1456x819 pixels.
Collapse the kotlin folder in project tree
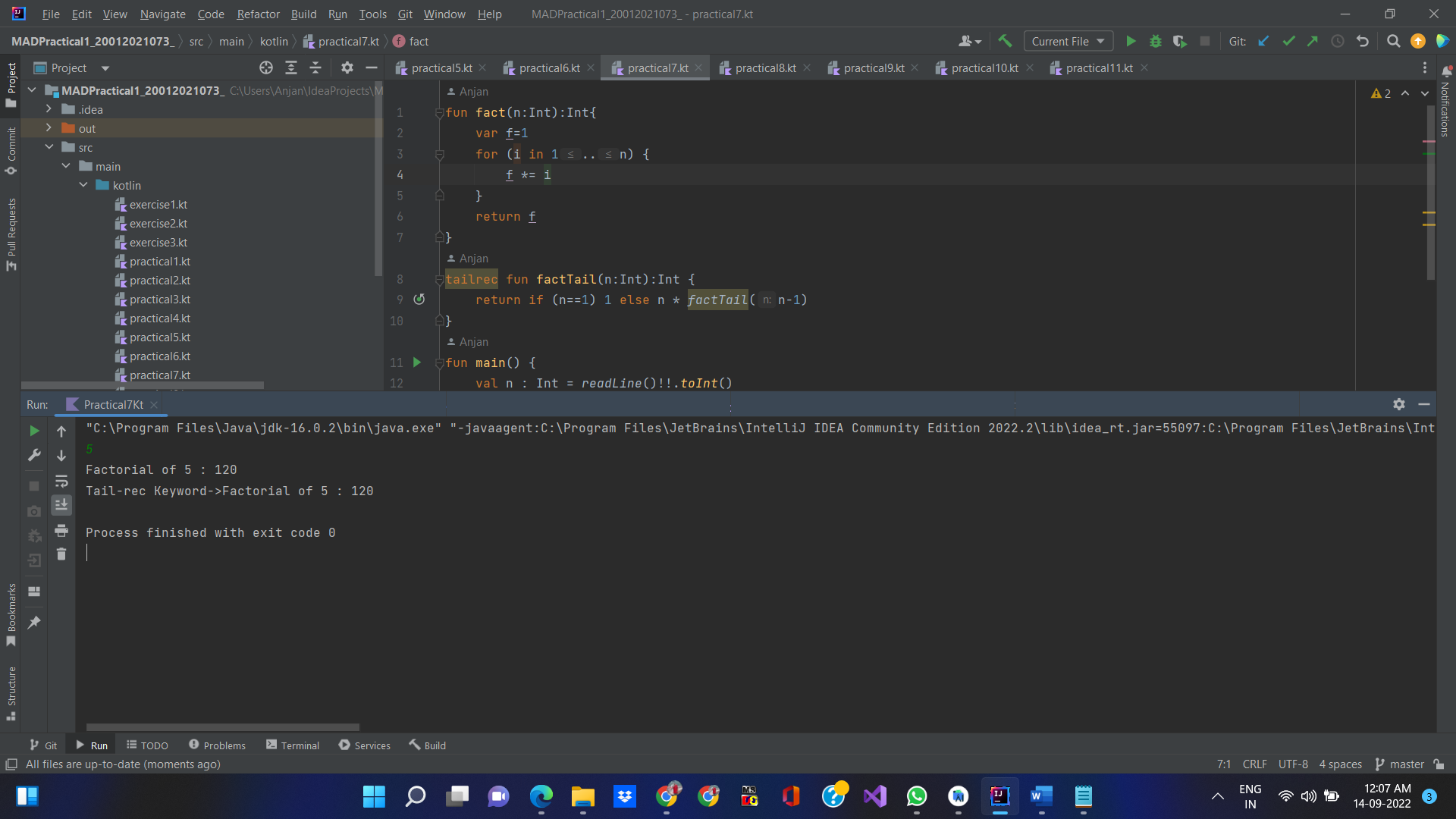point(83,185)
